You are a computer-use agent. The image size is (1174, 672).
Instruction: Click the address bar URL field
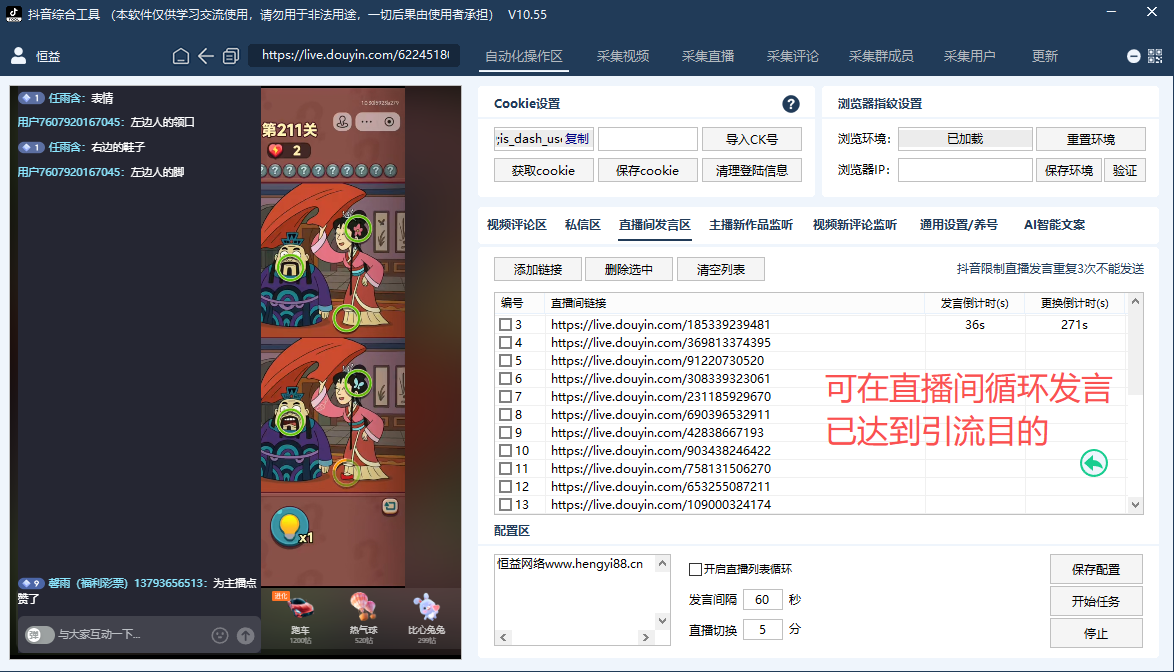[x=354, y=55]
